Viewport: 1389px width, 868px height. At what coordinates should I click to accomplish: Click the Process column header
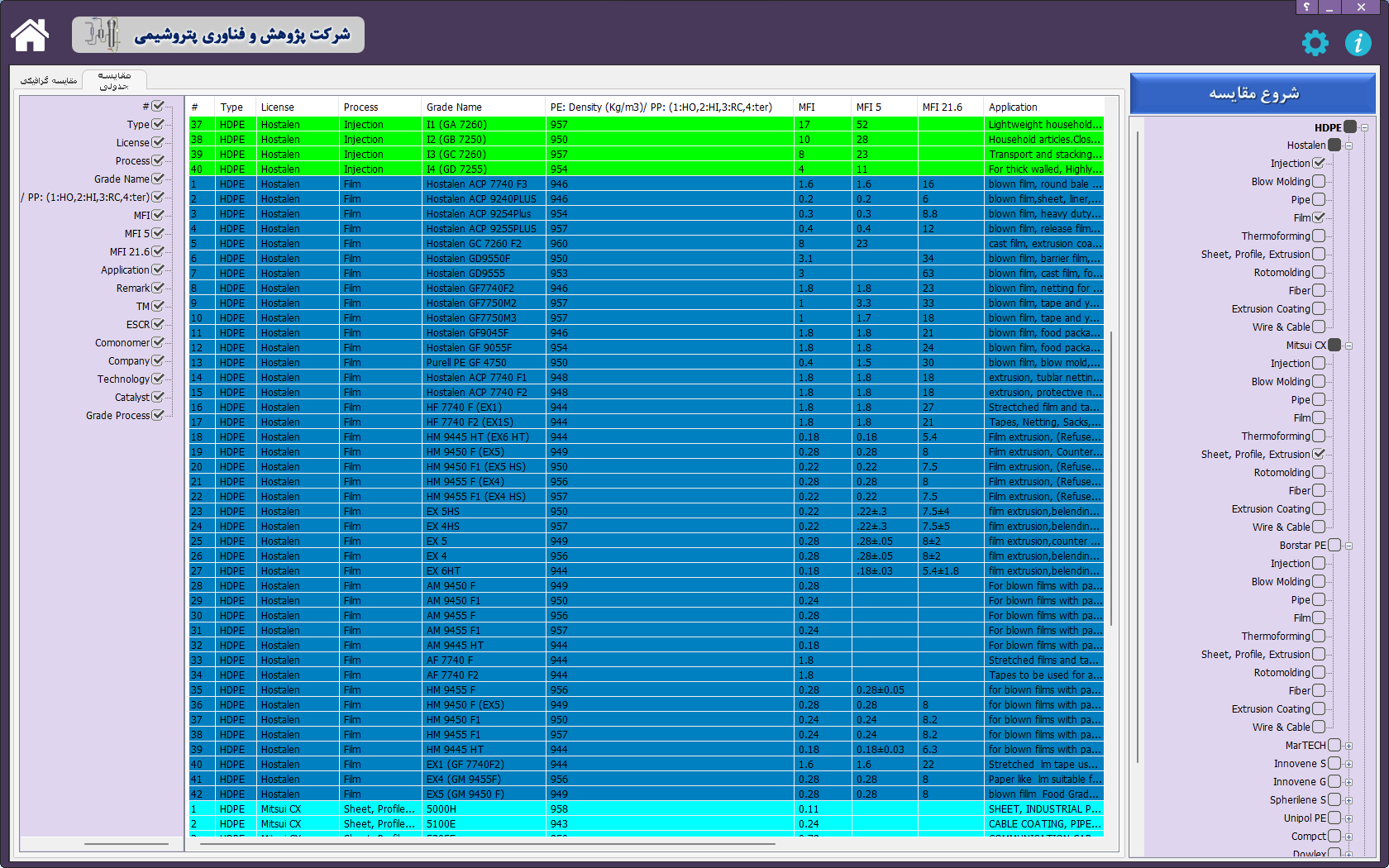click(x=380, y=107)
